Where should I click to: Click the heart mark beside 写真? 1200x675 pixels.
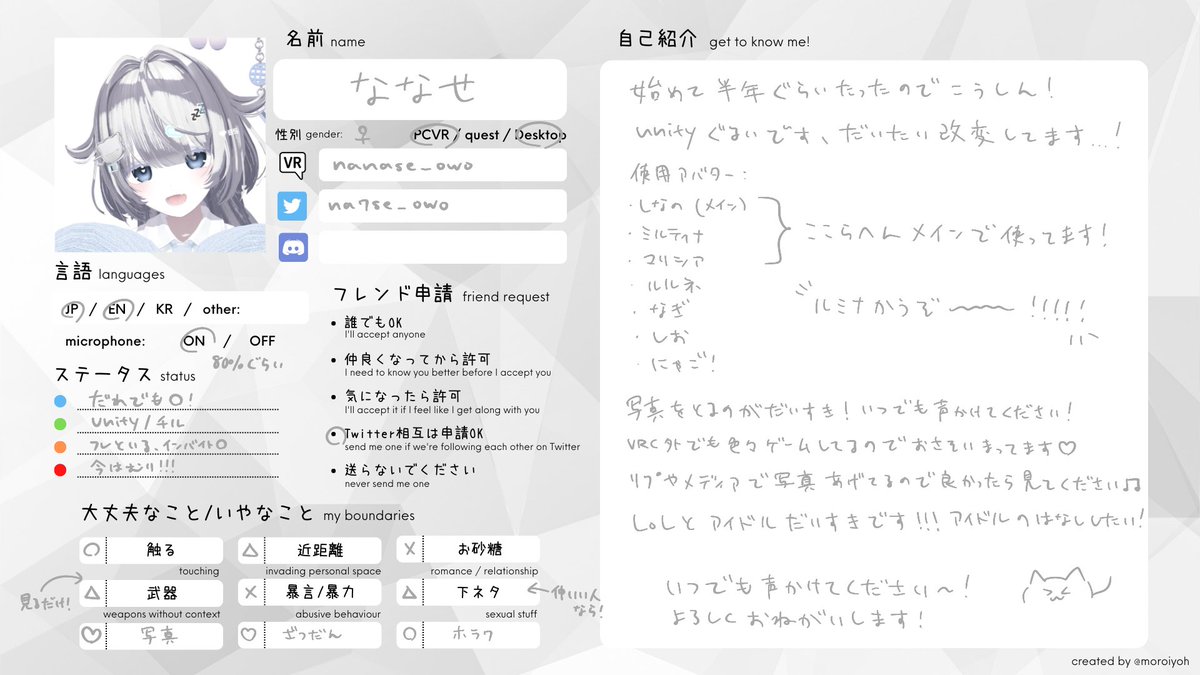pos(91,634)
